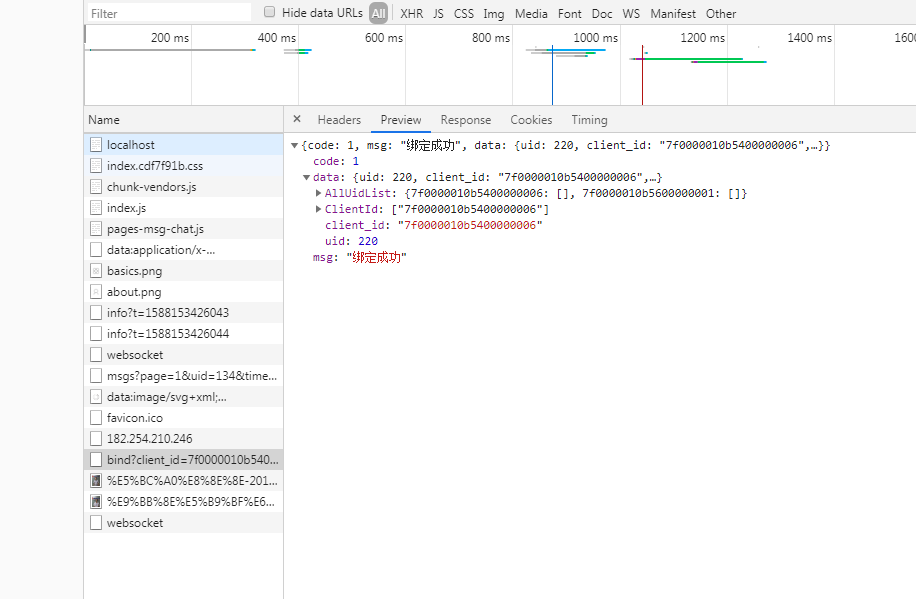This screenshot has height=599, width=916.
Task: Click the Filter text input field
Action: [x=169, y=13]
